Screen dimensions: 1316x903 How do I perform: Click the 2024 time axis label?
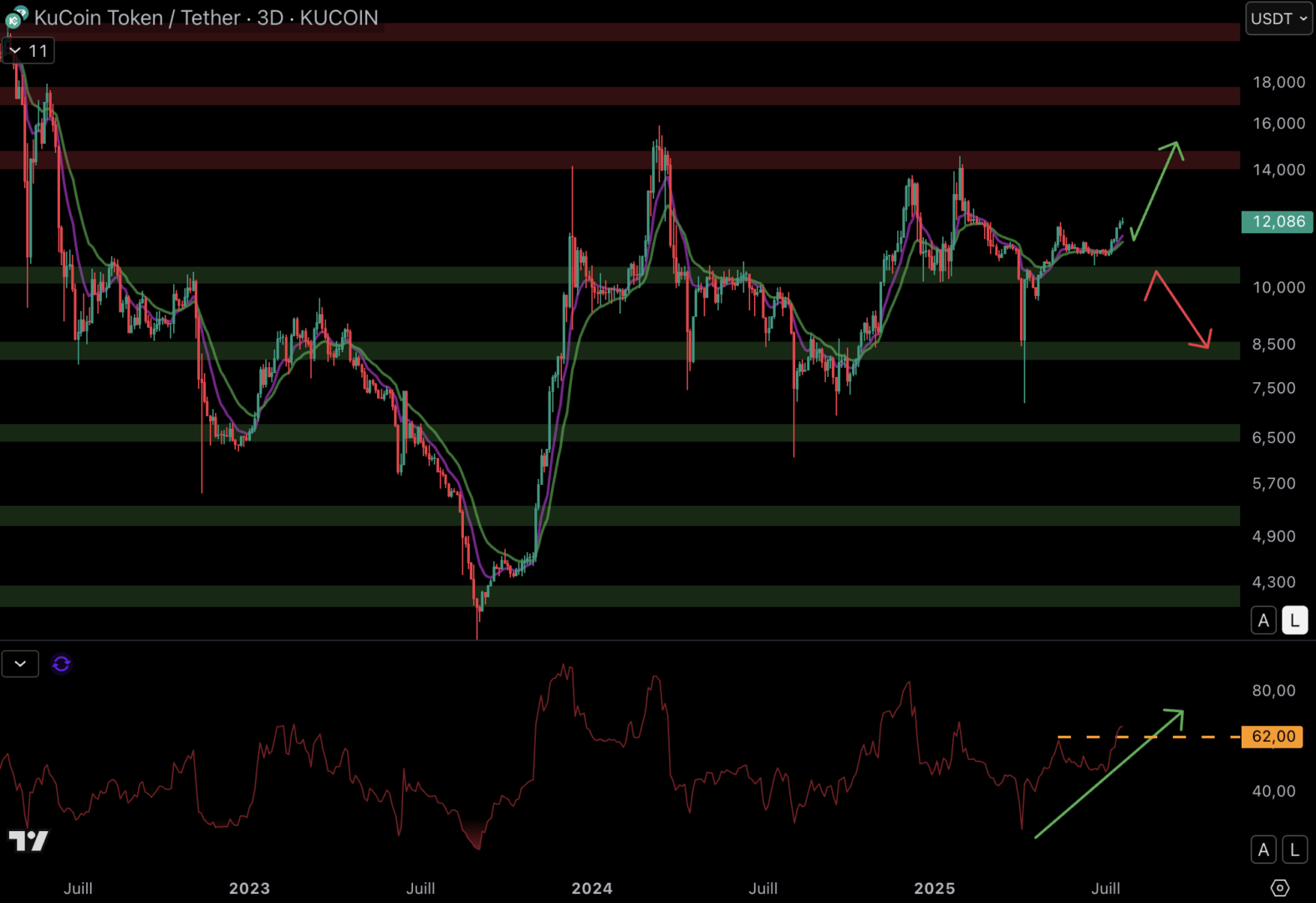tap(592, 889)
